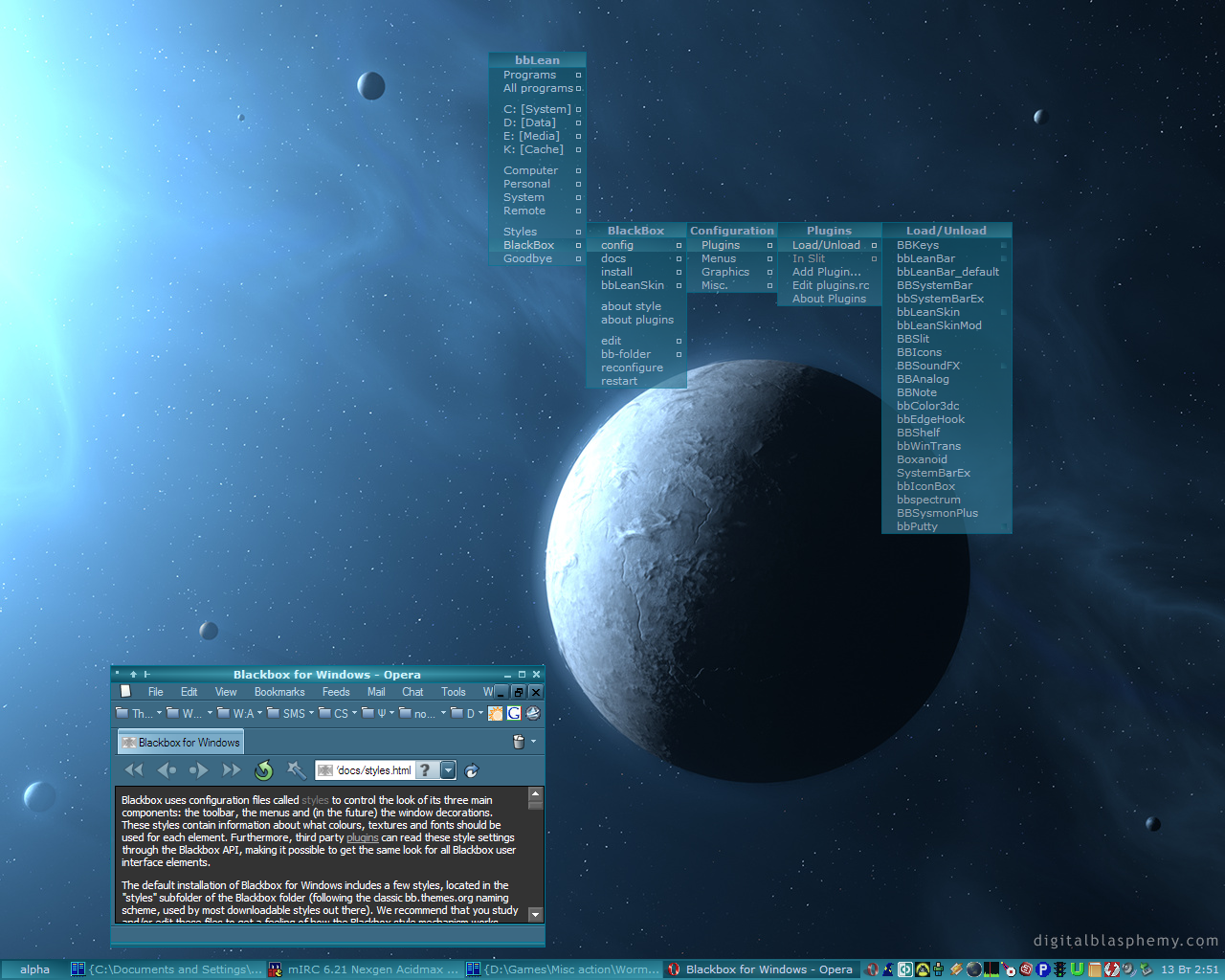Screen dimensions: 1225x980
Task: Toggle loading of the BBSoundFX plugin
Action: 947,366
